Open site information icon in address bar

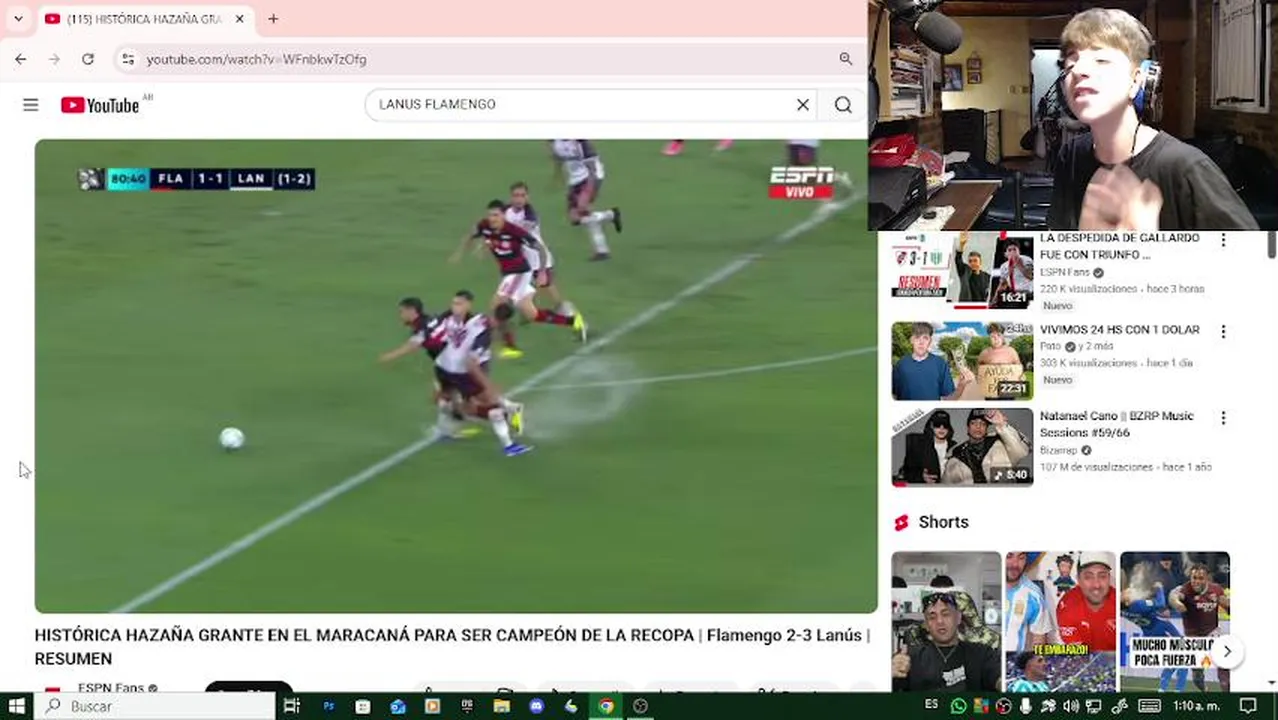point(127,59)
